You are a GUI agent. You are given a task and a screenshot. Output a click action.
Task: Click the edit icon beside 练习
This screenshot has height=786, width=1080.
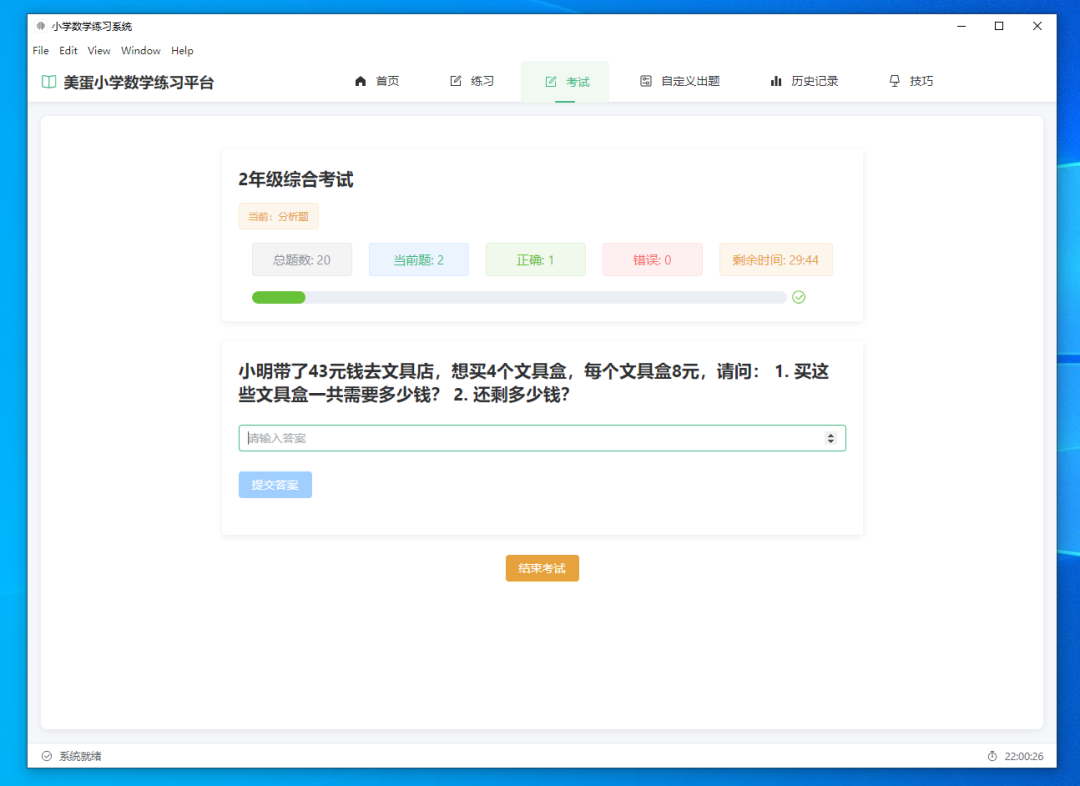pyautogui.click(x=455, y=81)
